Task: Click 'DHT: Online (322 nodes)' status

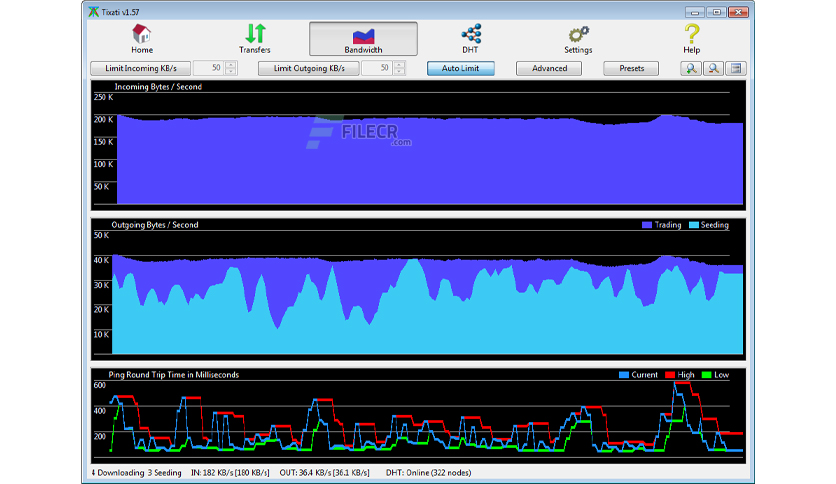Action: (428, 473)
